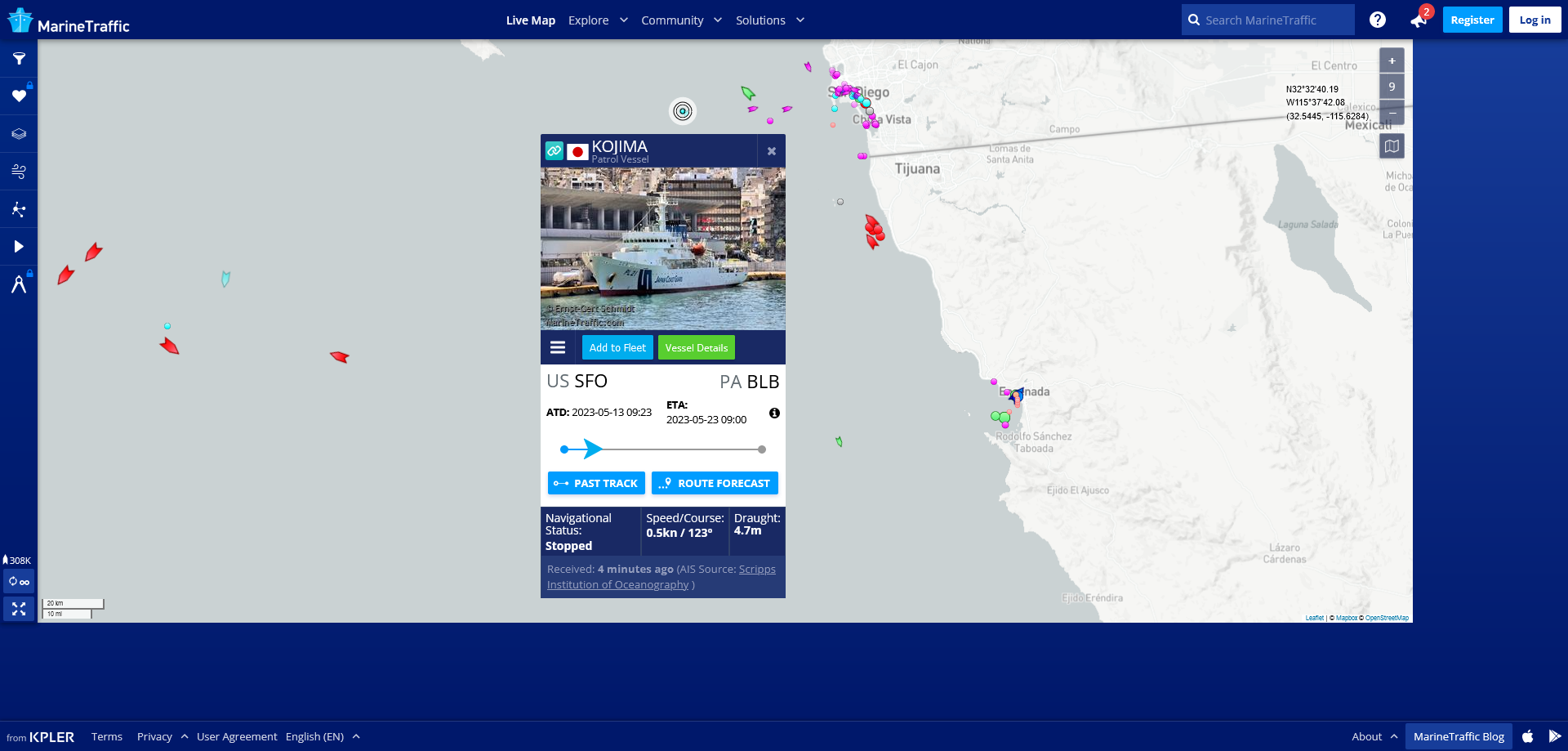Expand the Community dropdown chevron
The image size is (1568, 751).
[718, 20]
